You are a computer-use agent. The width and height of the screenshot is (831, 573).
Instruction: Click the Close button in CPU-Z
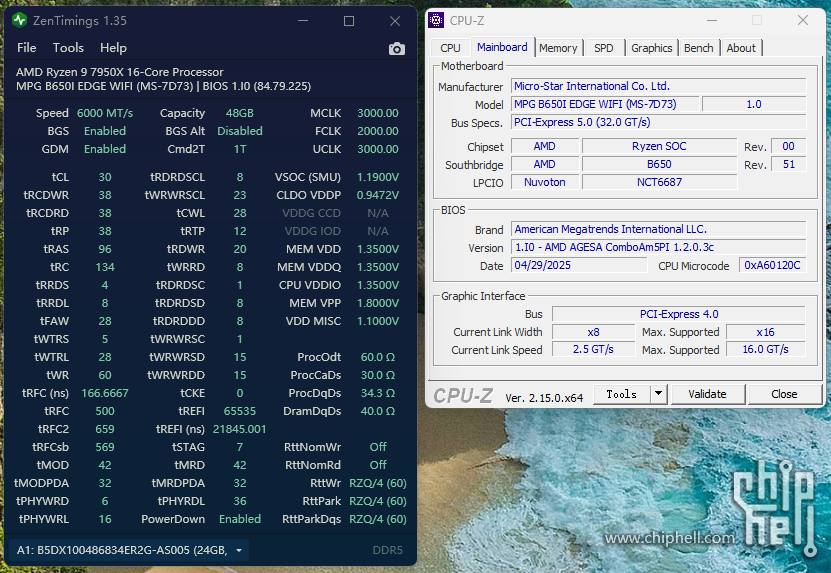[x=784, y=394]
